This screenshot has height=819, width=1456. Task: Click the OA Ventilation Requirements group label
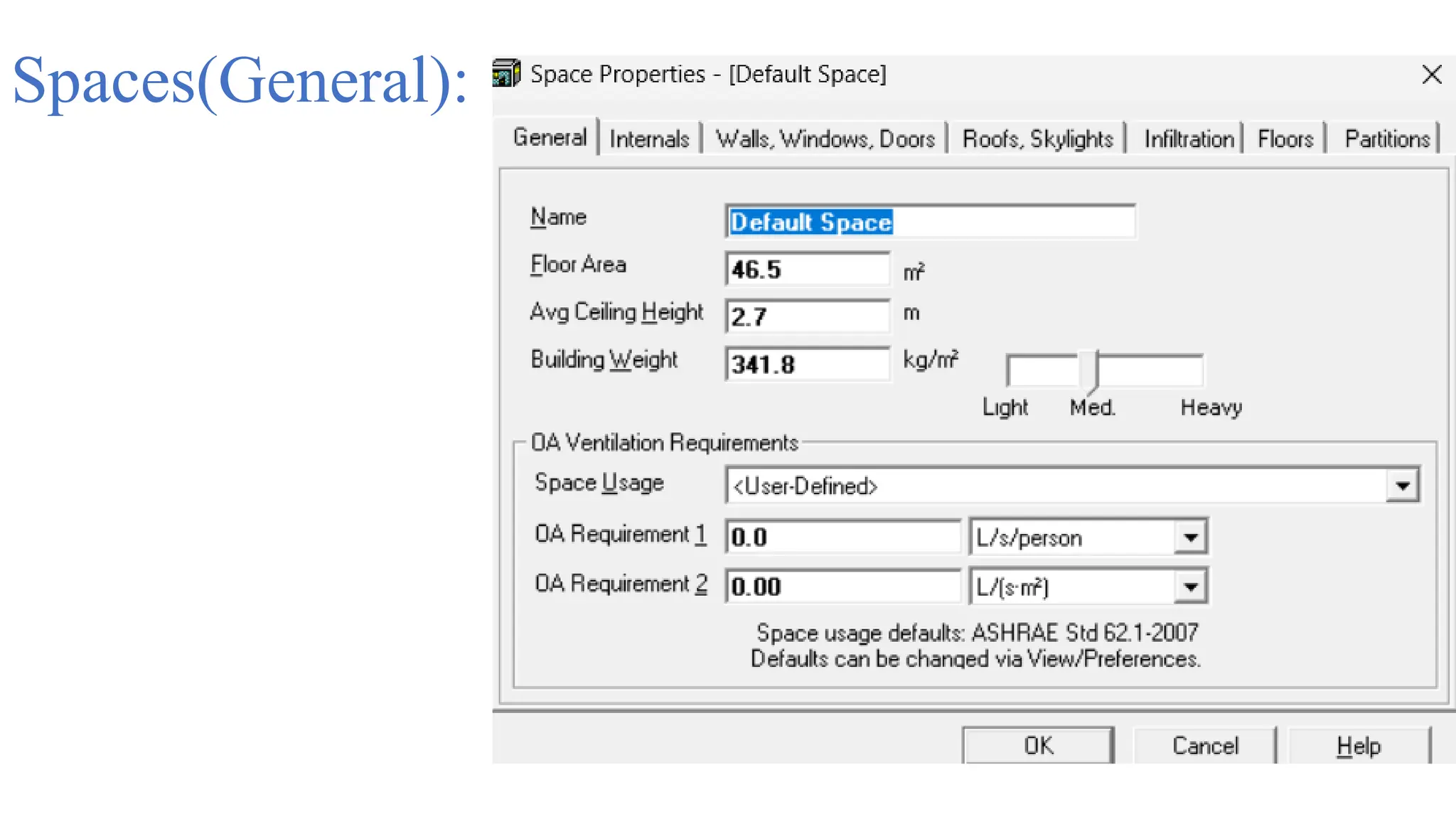click(665, 442)
